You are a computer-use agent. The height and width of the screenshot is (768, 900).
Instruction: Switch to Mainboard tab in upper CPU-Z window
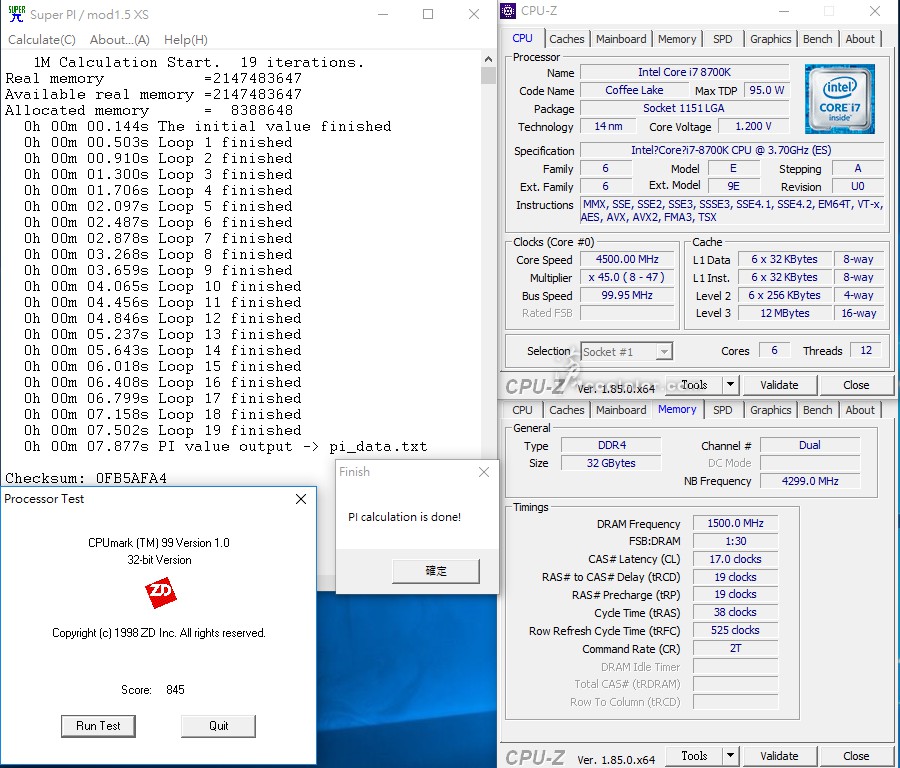pos(621,39)
